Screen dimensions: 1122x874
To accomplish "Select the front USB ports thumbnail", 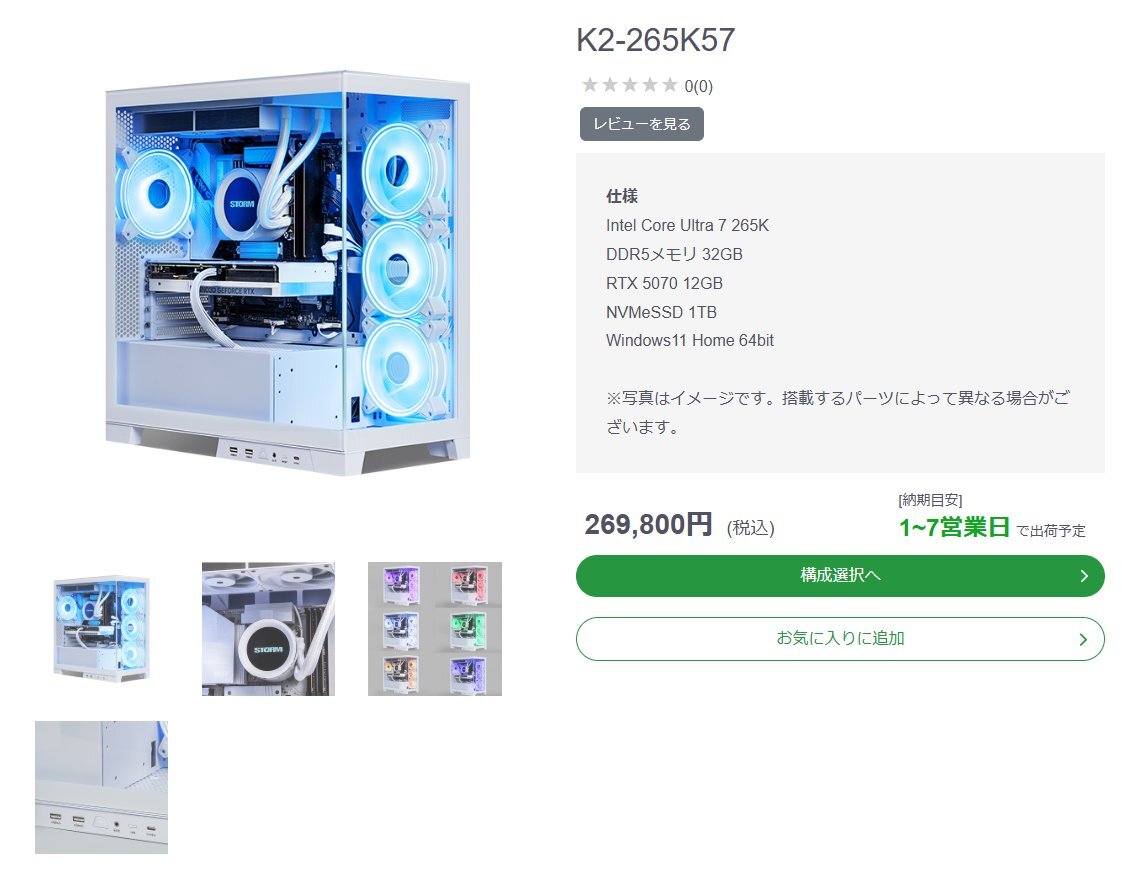I will pos(102,787).
